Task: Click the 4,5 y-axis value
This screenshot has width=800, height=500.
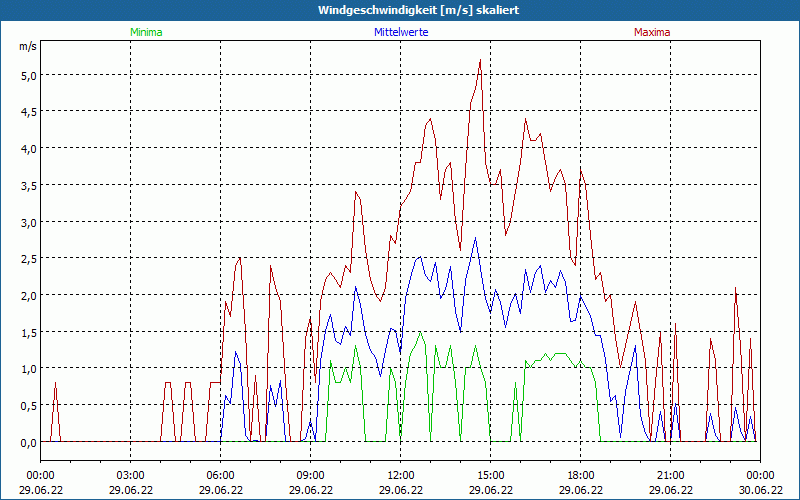Action: click(29, 112)
